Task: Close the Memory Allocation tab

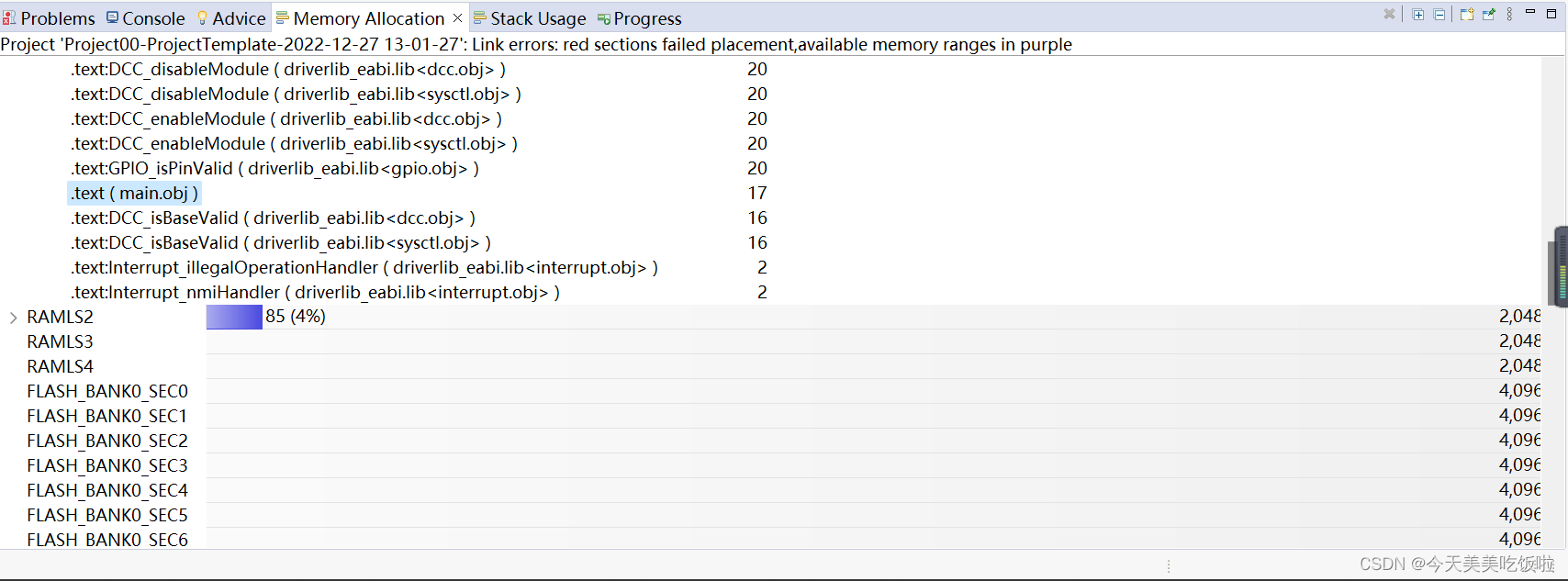Action: [x=458, y=17]
